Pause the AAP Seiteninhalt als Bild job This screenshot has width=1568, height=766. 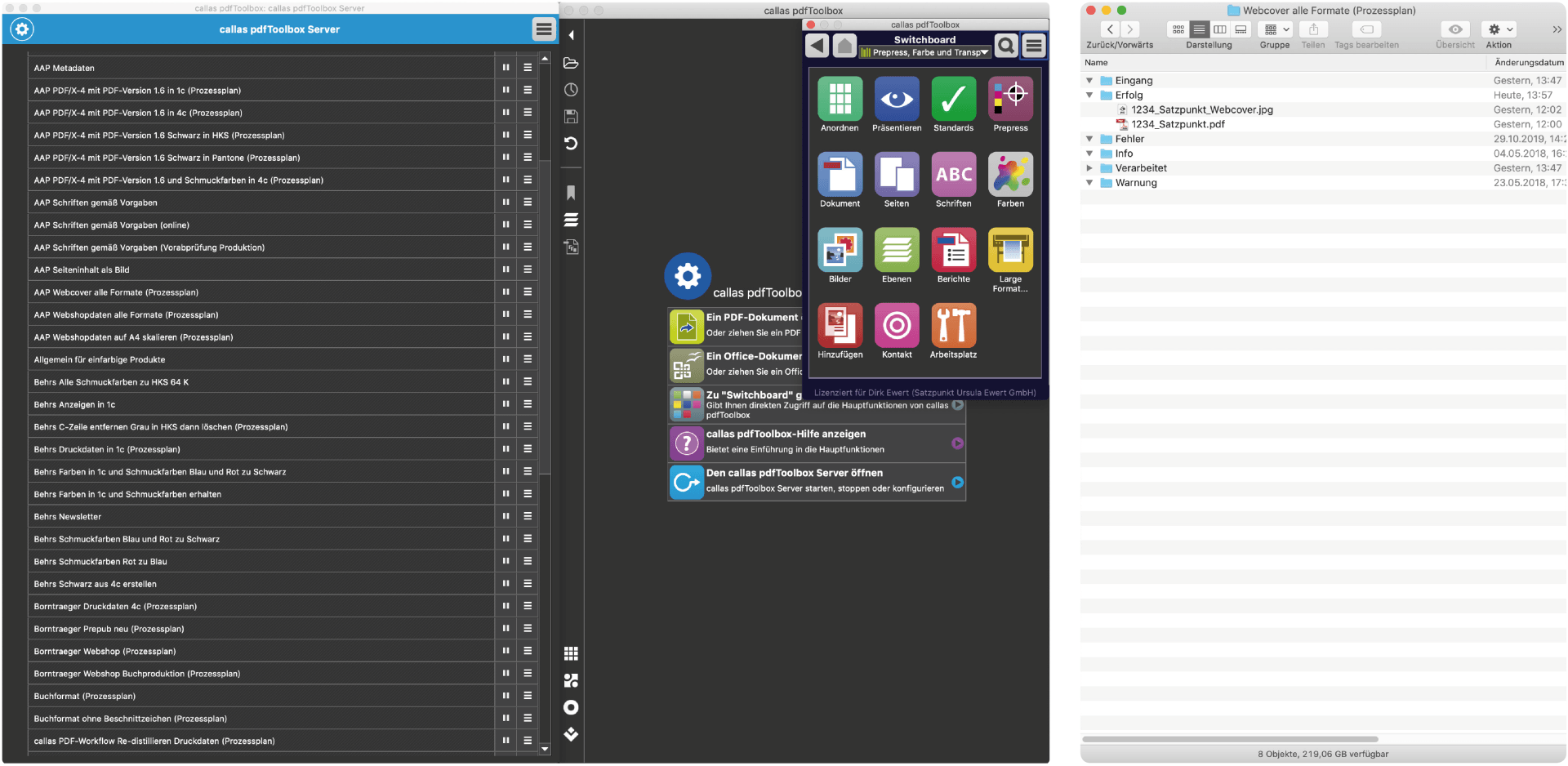coord(506,269)
